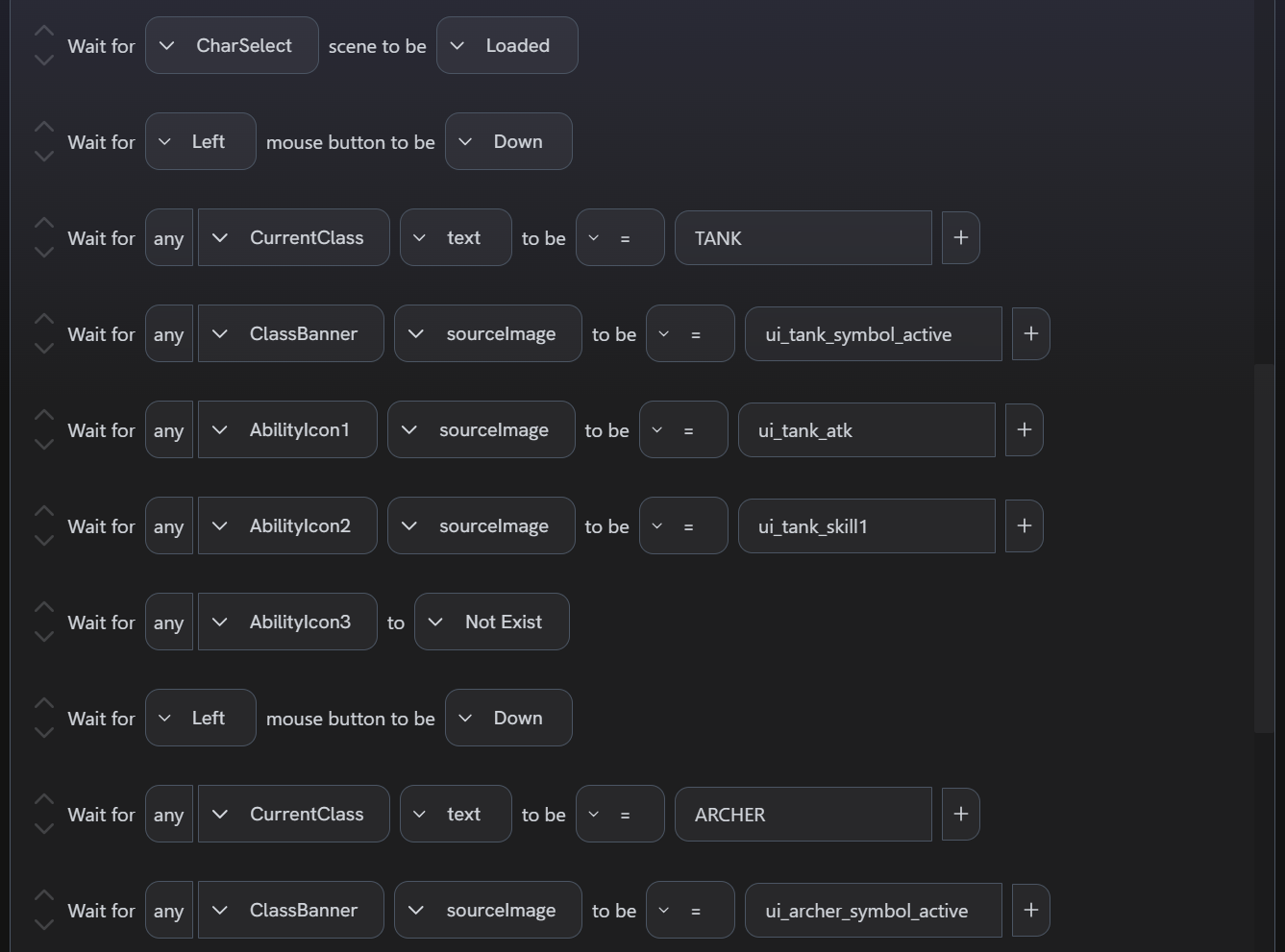
Task: Click 'any' in the ui_tank_symbol_active row
Action: pos(169,333)
